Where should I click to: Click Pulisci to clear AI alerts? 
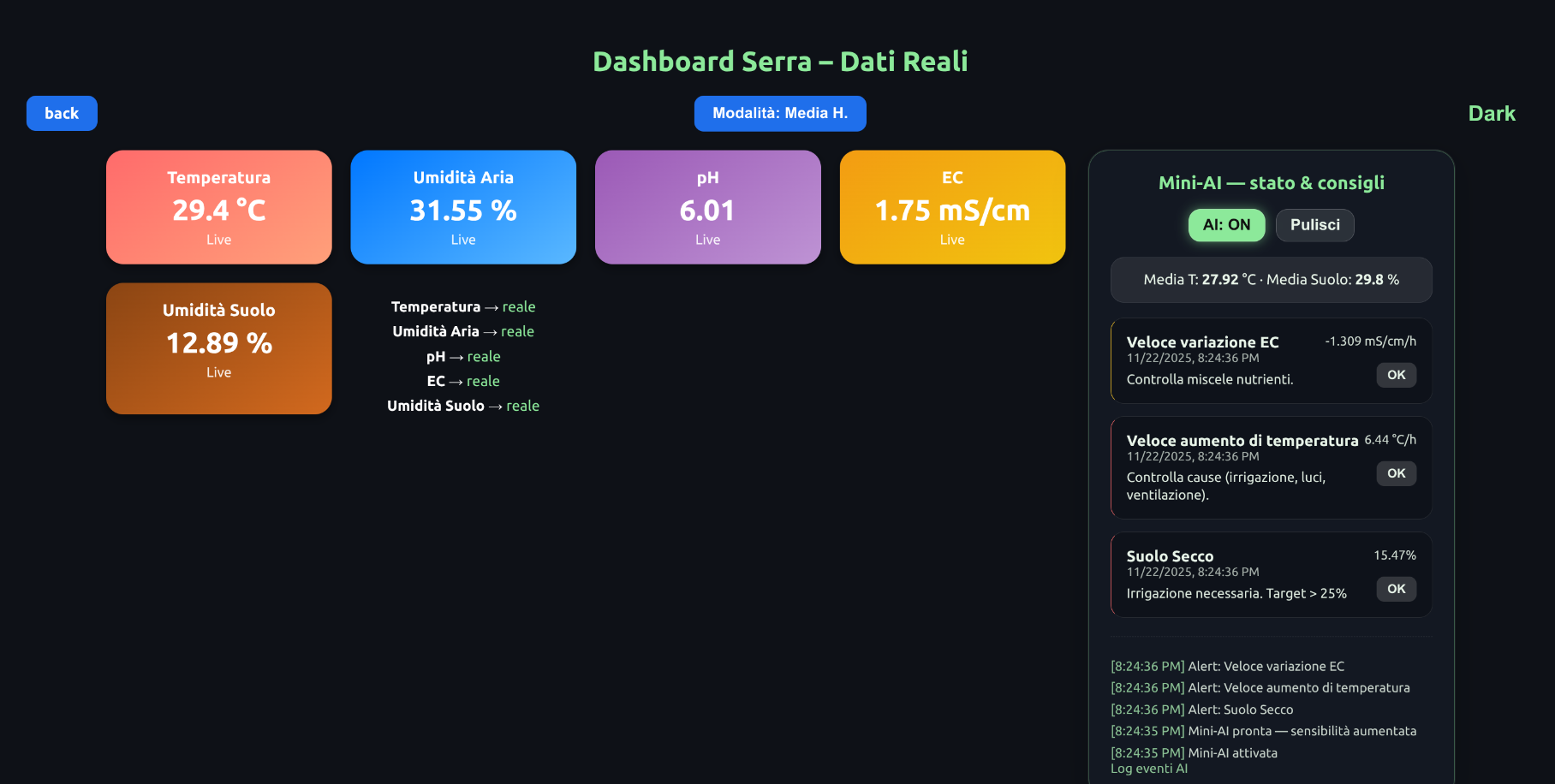tap(1314, 225)
